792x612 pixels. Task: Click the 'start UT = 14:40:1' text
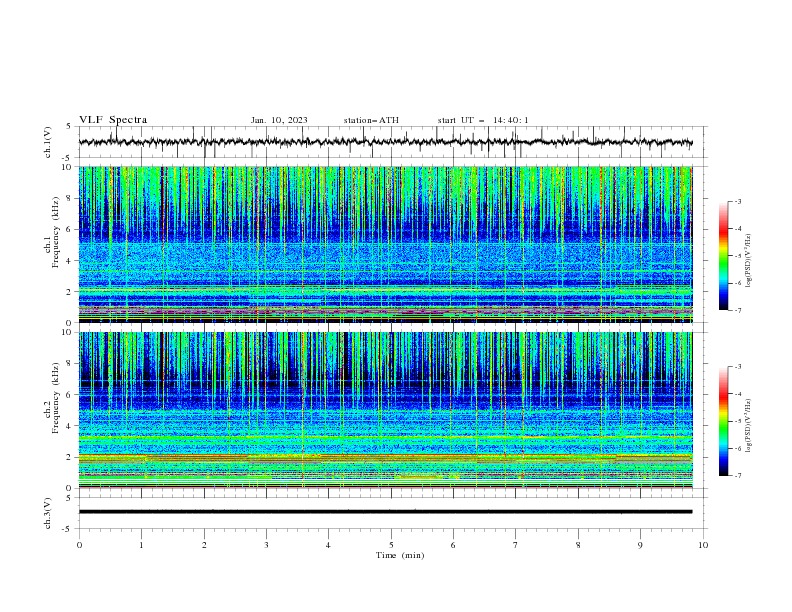(x=483, y=120)
